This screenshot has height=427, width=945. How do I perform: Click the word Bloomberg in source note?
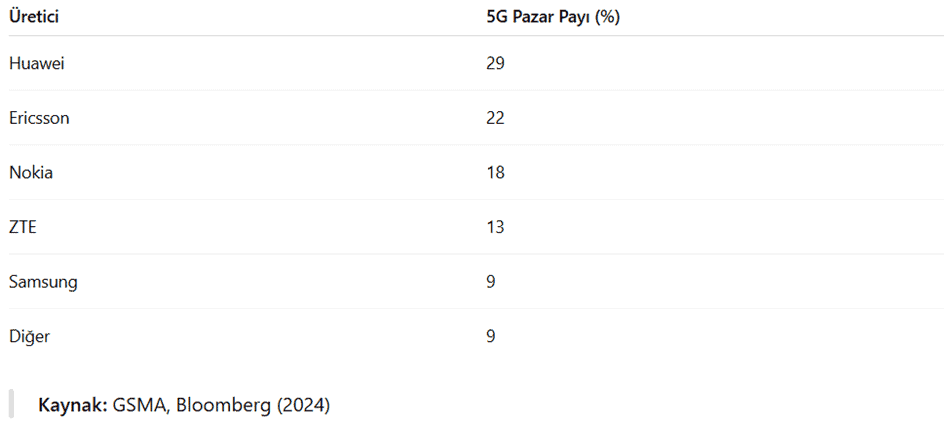coord(224,405)
